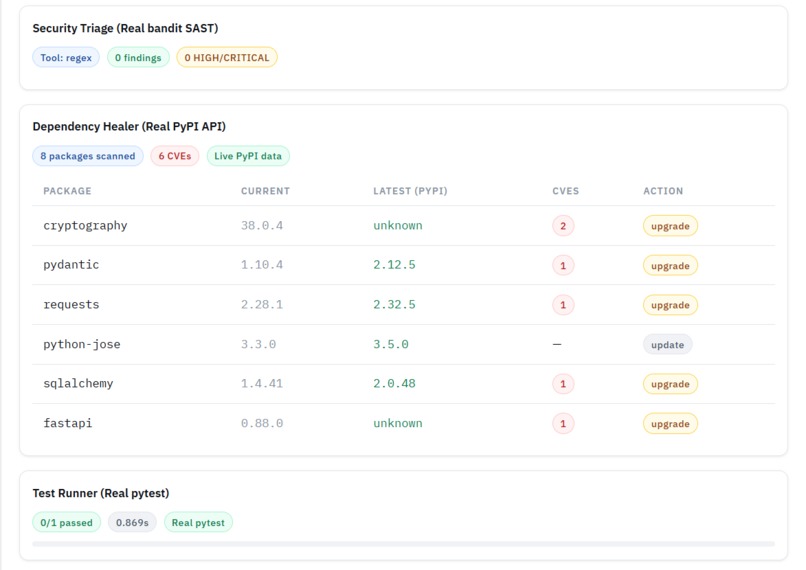The width and height of the screenshot is (806, 570).
Task: Click upgrade for sqlalchemy
Action: [670, 384]
